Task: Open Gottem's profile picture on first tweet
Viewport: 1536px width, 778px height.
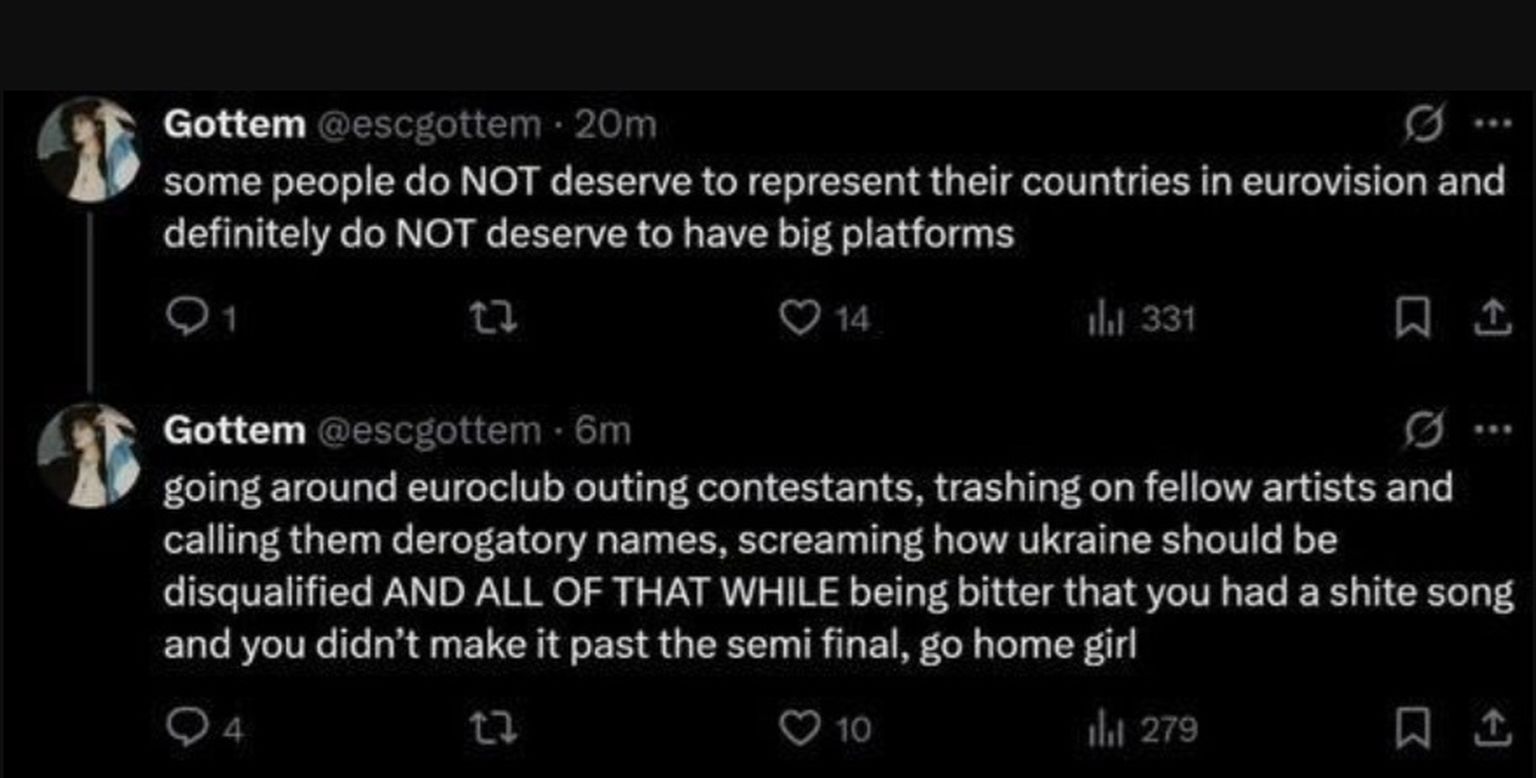Action: [x=86, y=150]
